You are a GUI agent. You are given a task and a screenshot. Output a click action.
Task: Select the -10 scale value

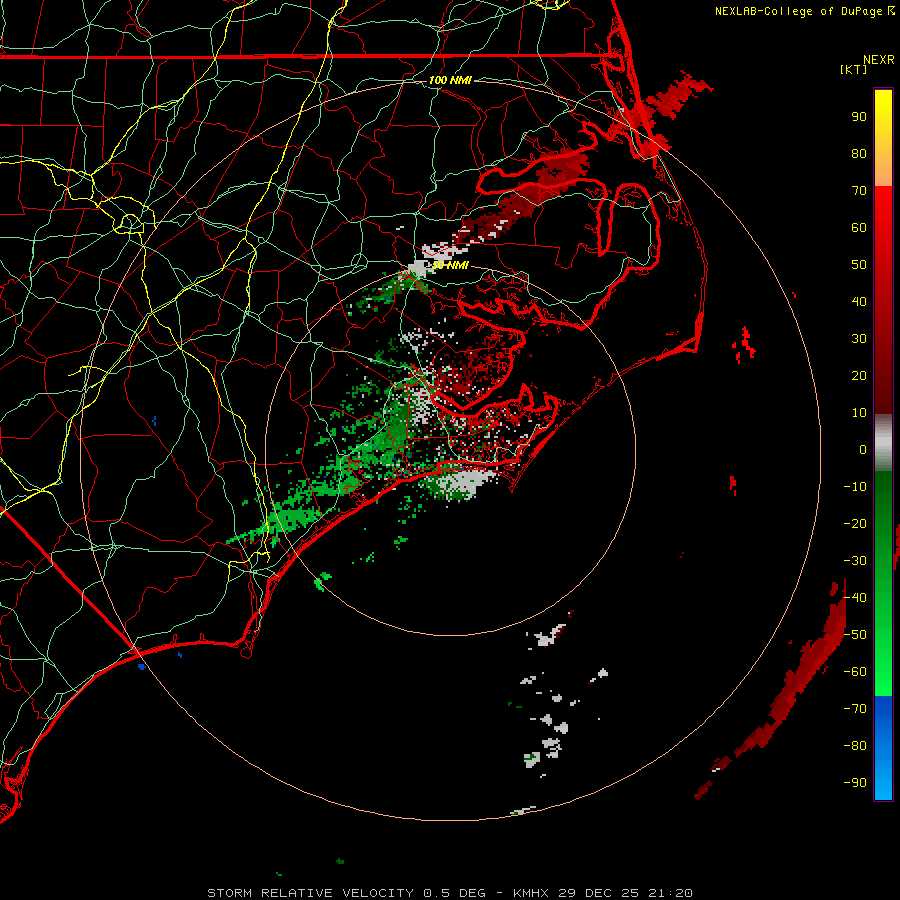click(x=855, y=487)
